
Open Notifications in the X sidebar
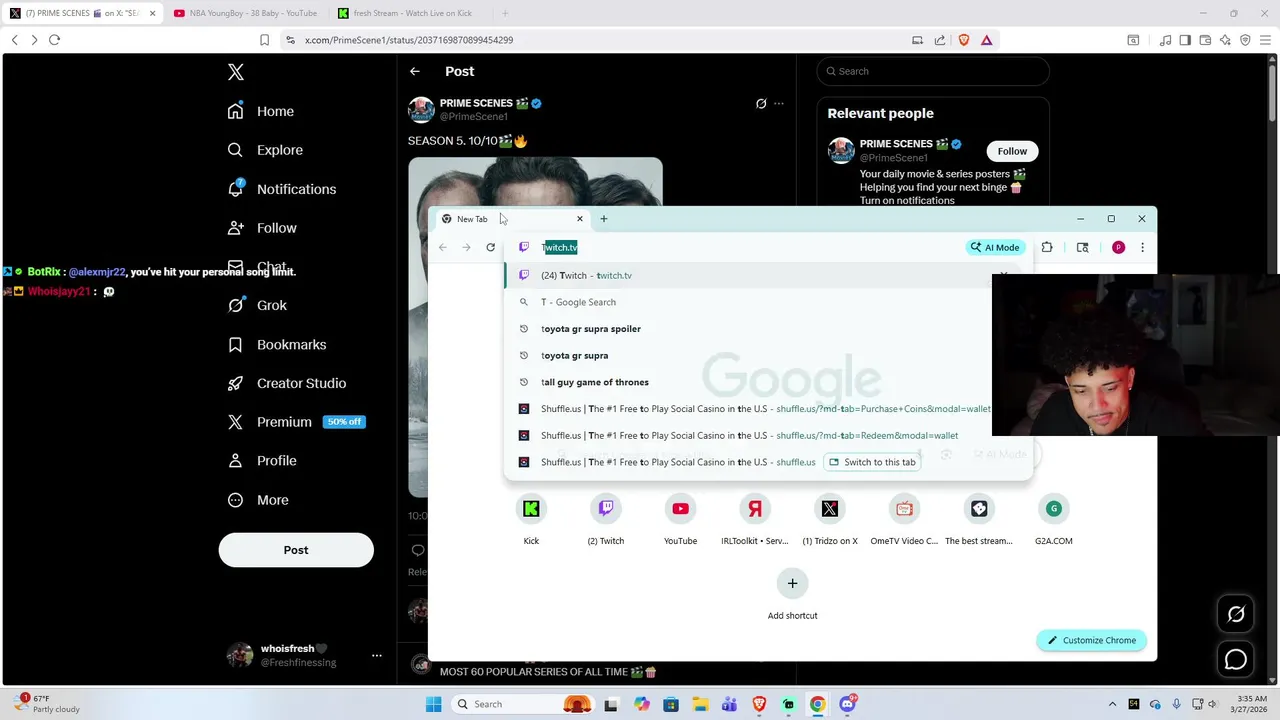[x=282, y=189]
